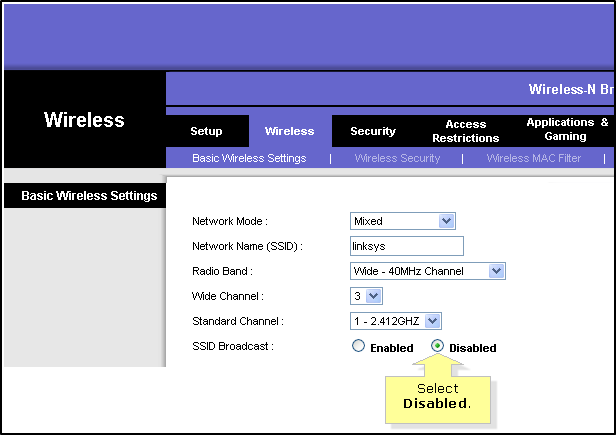Open the Wireless MAC Filter sub-tab link
The height and width of the screenshot is (435, 616).
coord(534,158)
